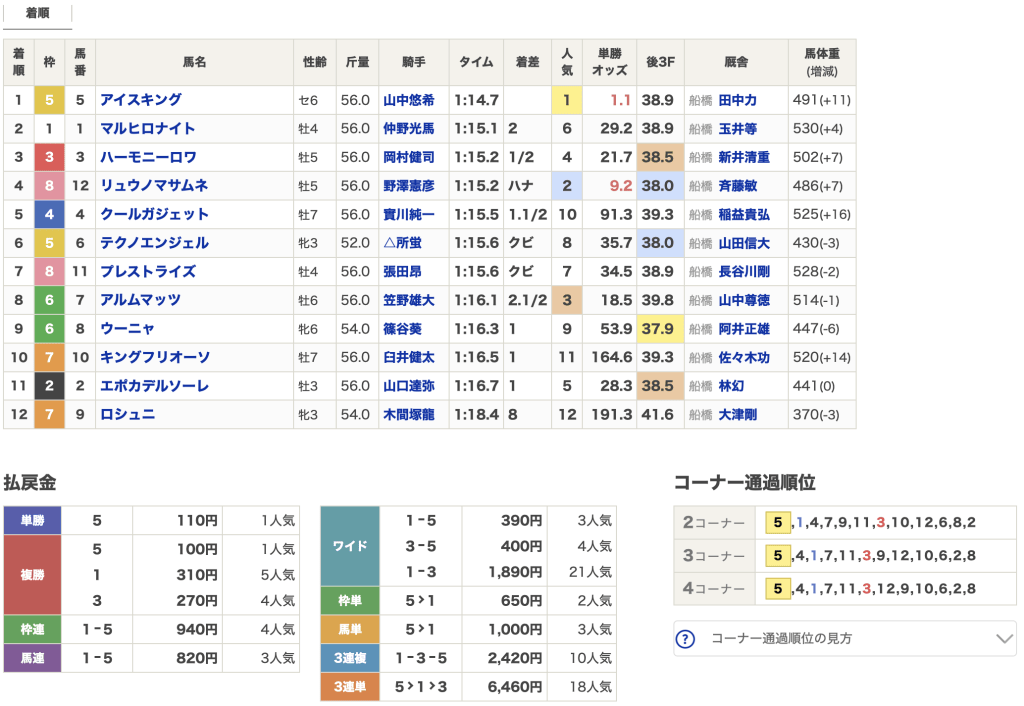This screenshot has height=706, width=1024.
Task: Open trainer 山中尊徳 page
Action: 744,300
